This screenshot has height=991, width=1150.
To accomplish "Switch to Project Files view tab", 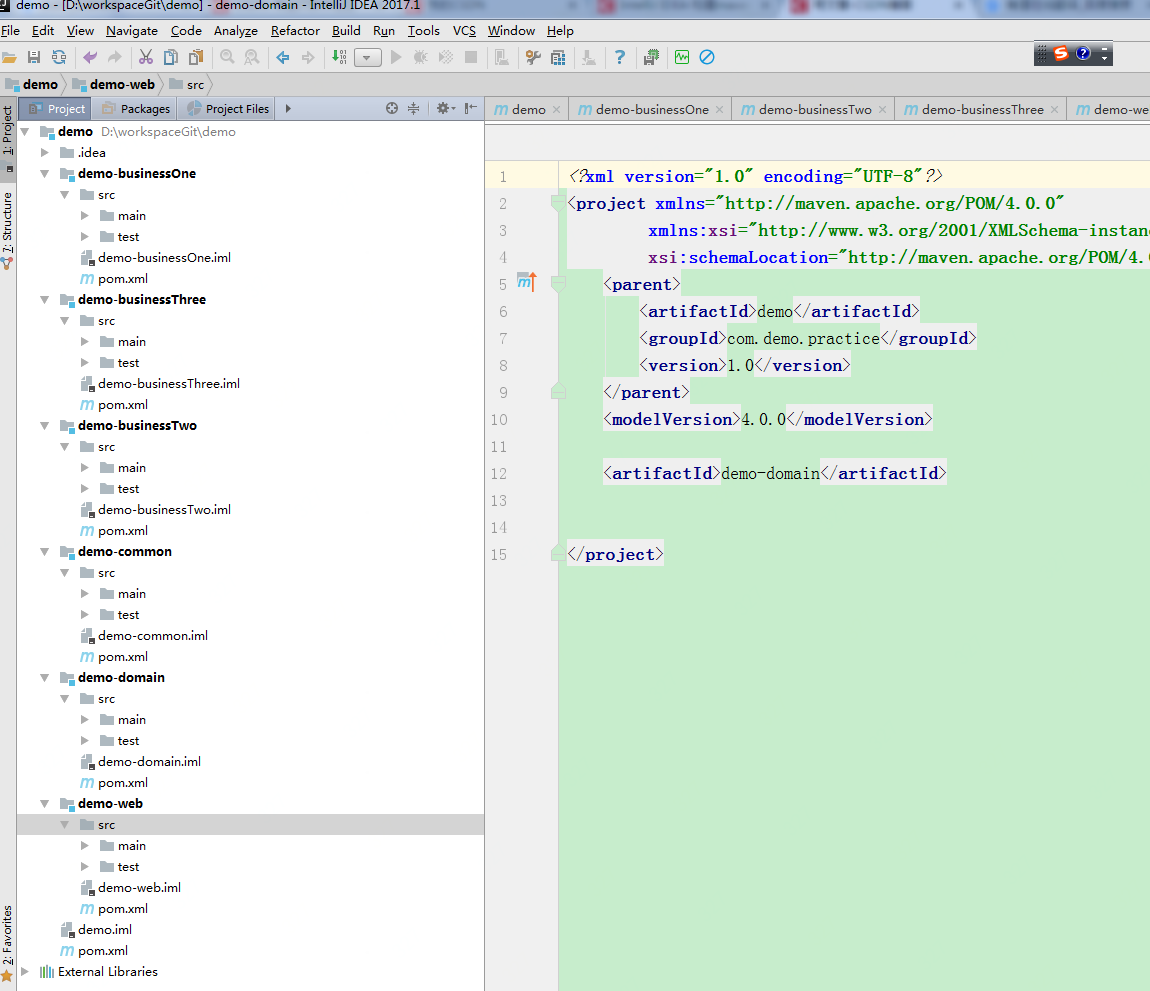I will click(228, 109).
